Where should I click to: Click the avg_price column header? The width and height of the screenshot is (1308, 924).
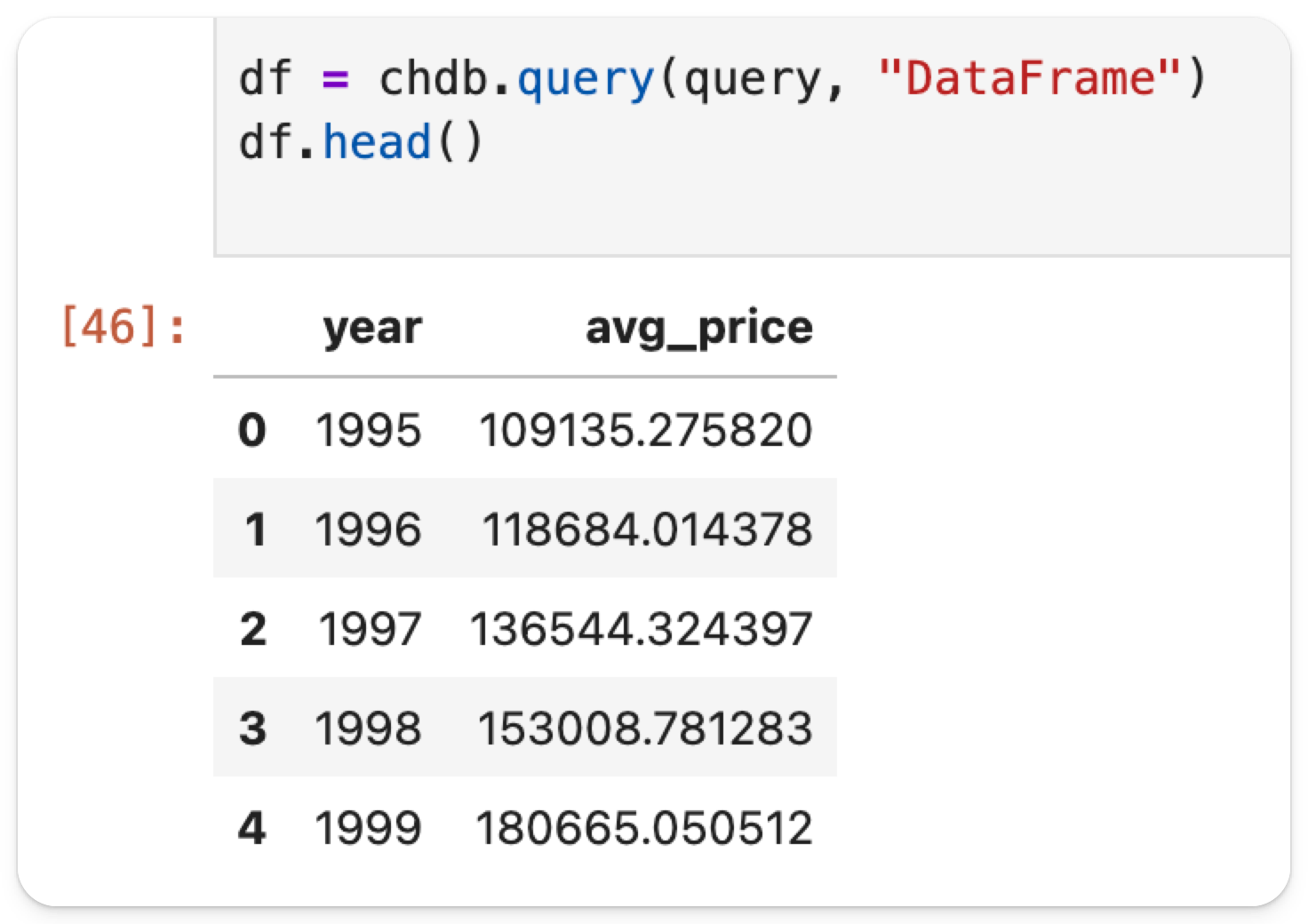pos(698,329)
